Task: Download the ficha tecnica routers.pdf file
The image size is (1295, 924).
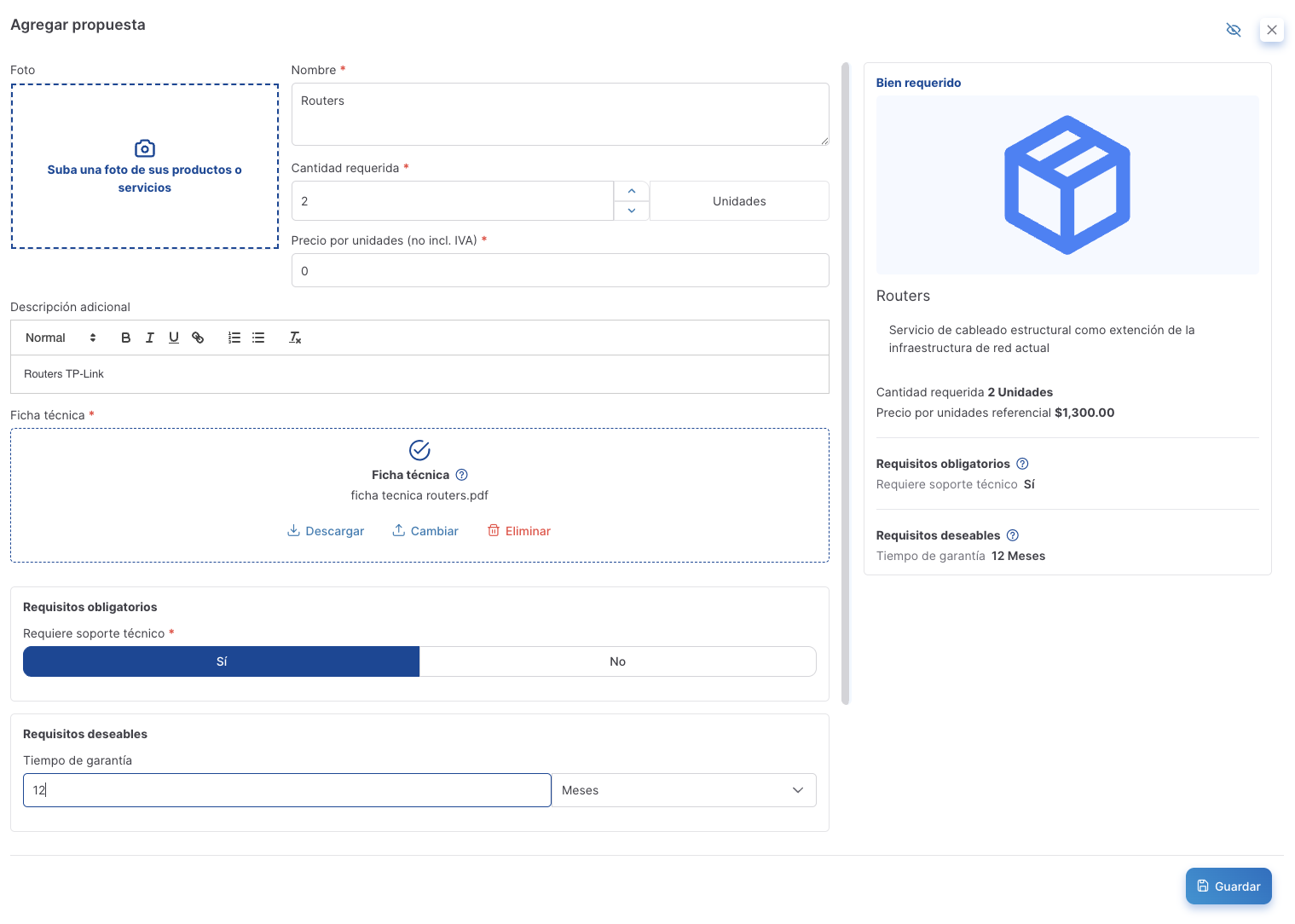Action: 326,531
